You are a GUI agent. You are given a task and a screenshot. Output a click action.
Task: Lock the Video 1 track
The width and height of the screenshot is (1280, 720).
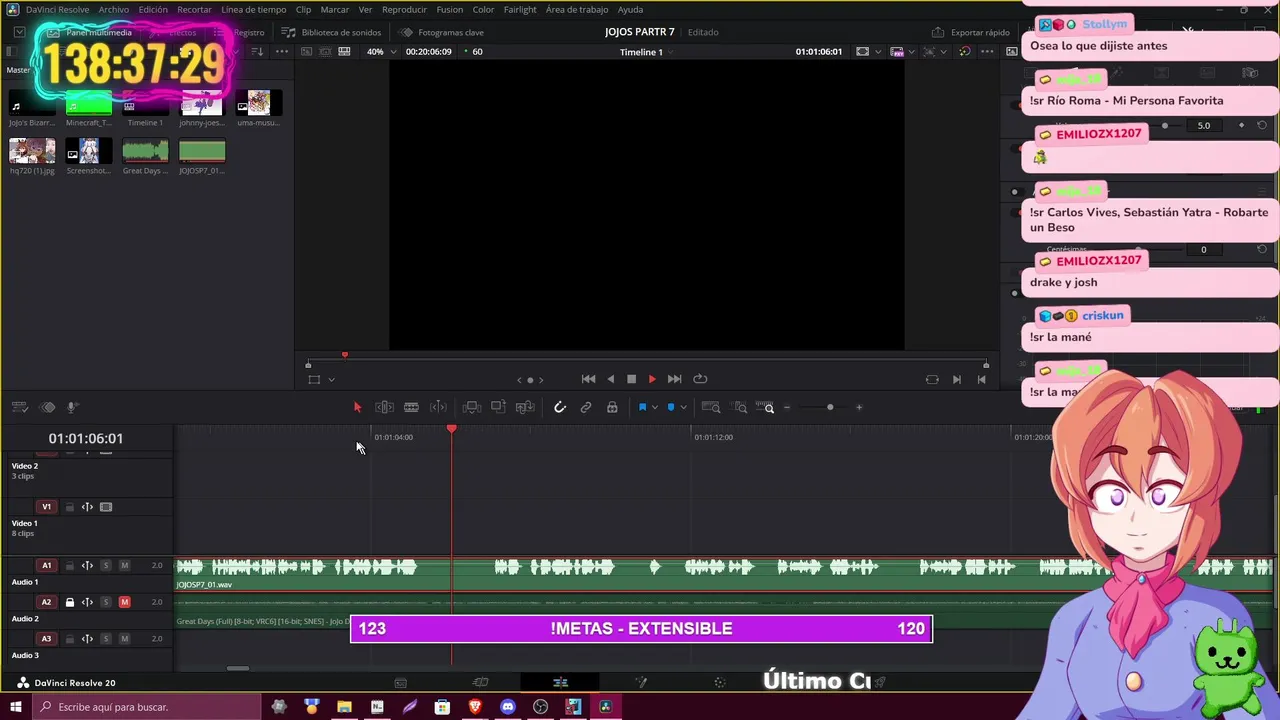tap(69, 507)
